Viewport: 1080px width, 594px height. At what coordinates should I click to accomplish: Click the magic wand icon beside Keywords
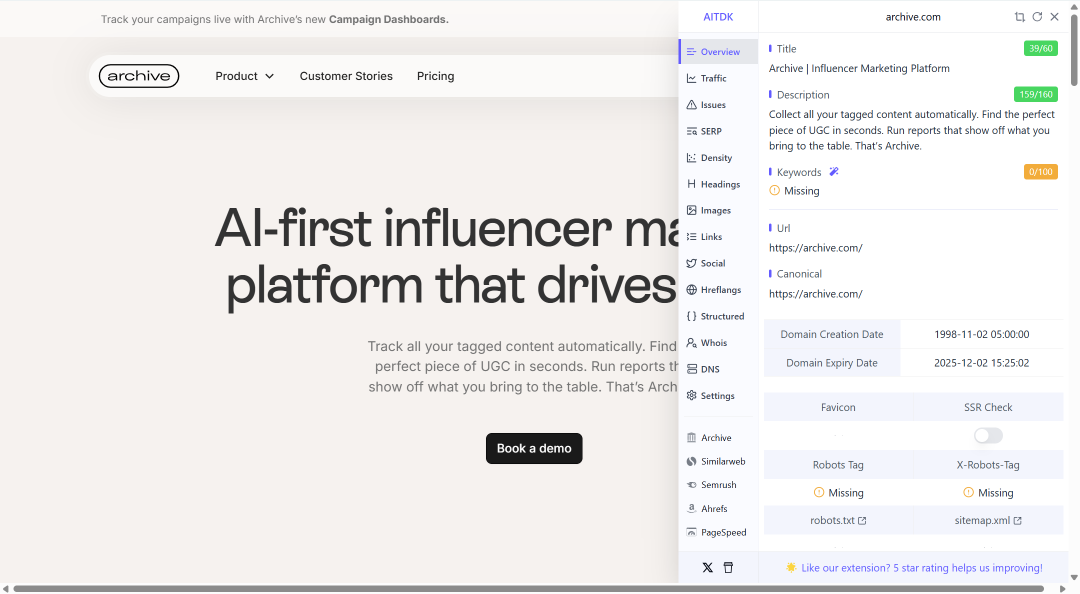coord(834,172)
